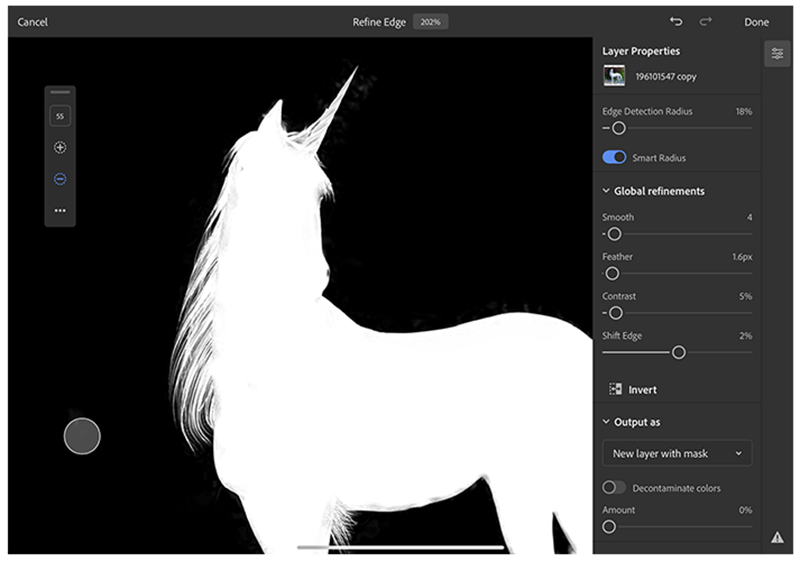800x561 pixels.
Task: Click the 18% edge radius value
Action: coord(744,111)
